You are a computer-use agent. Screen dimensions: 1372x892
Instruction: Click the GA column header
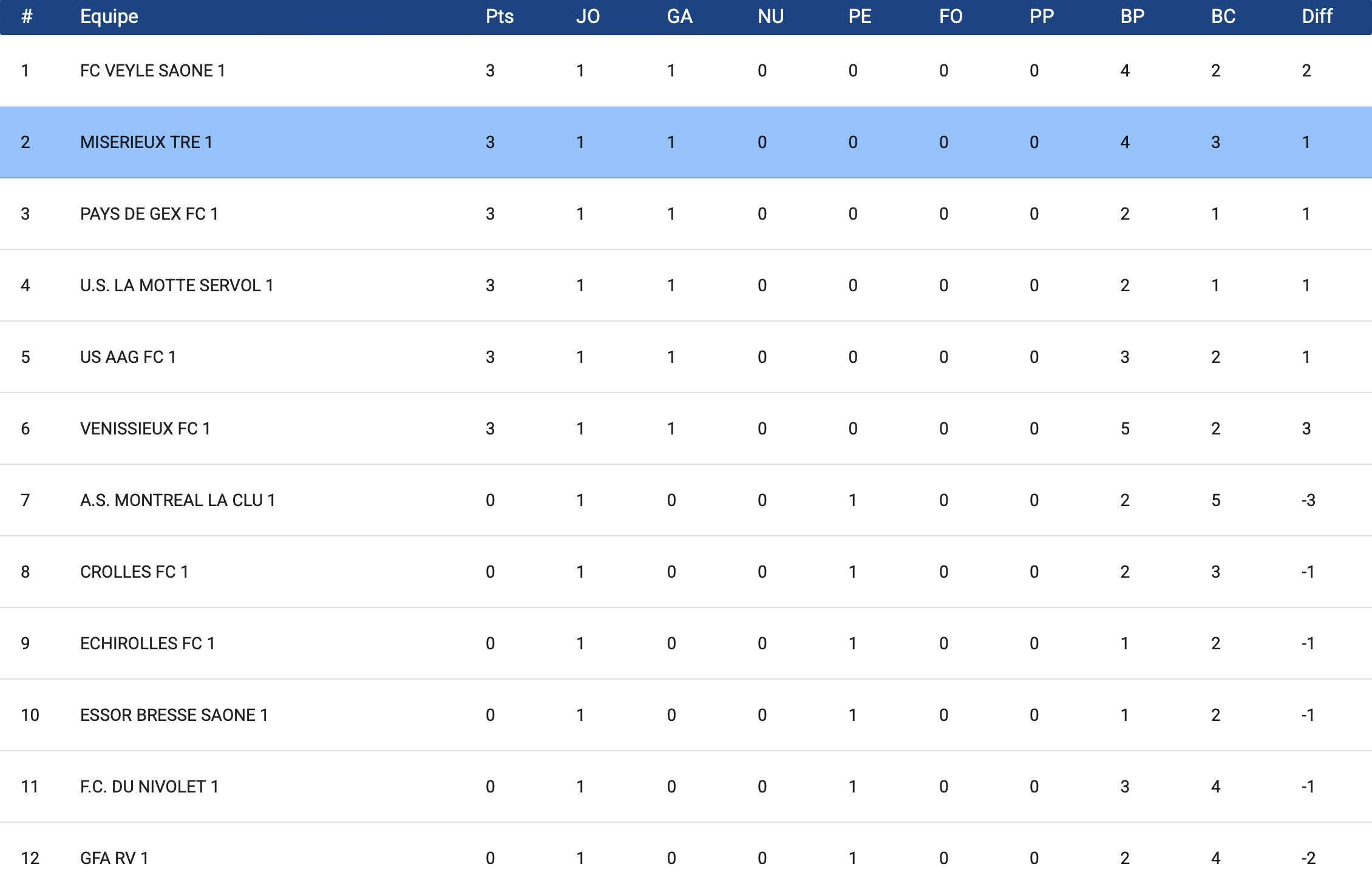679,16
